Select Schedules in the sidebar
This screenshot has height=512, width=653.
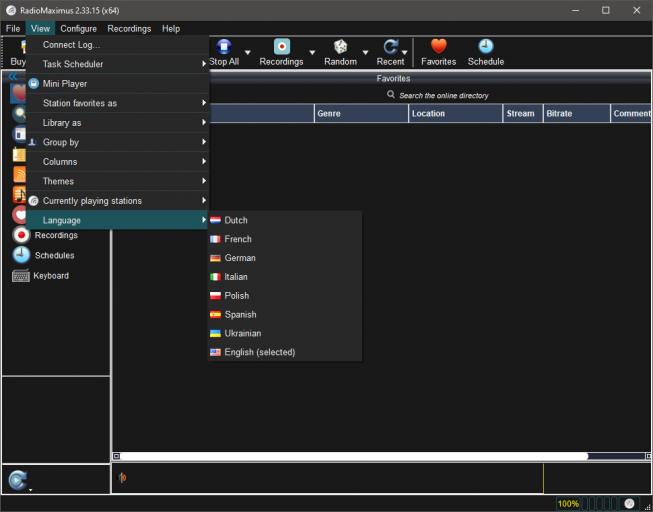pos(43,255)
